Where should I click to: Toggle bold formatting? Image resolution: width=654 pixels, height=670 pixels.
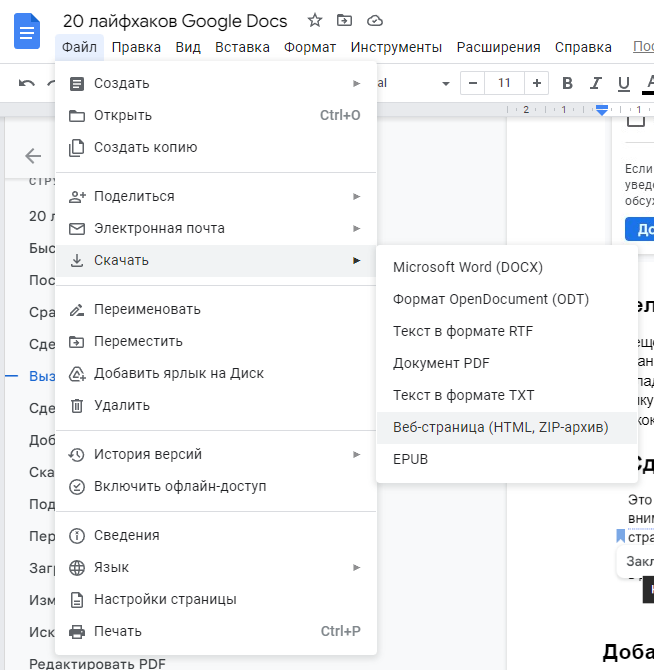tap(567, 83)
